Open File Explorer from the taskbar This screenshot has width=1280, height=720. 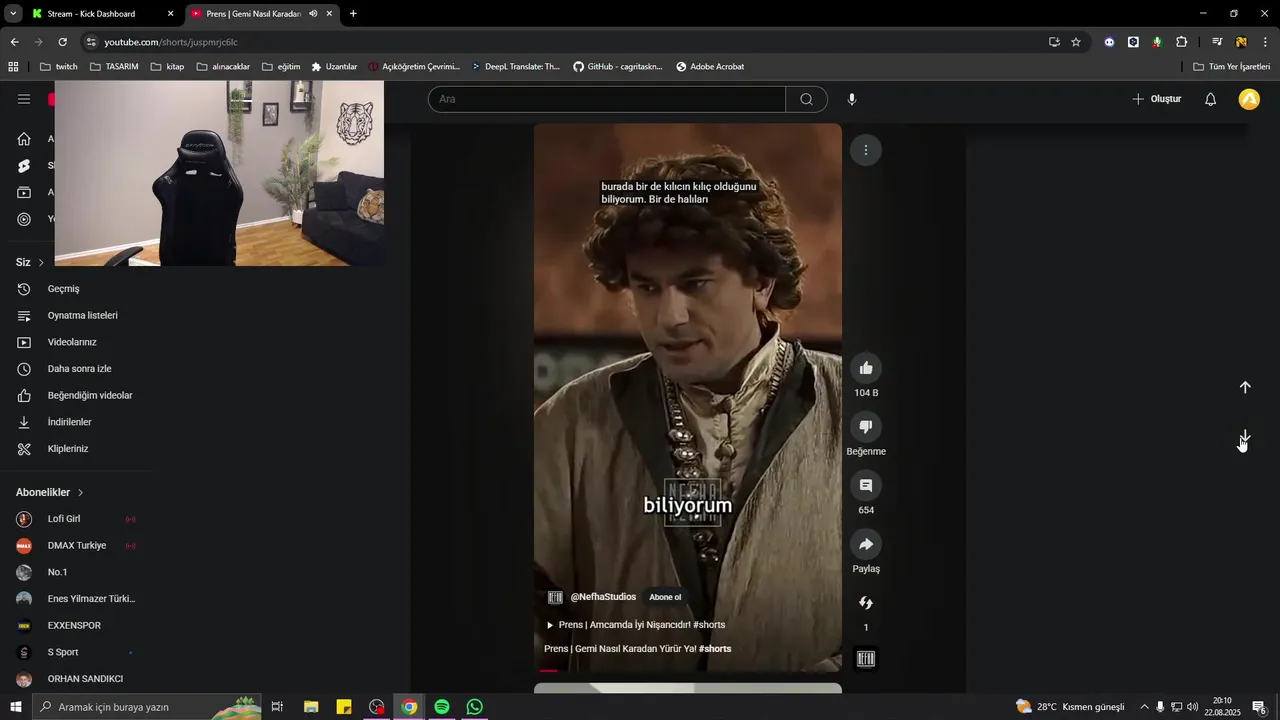(x=311, y=707)
